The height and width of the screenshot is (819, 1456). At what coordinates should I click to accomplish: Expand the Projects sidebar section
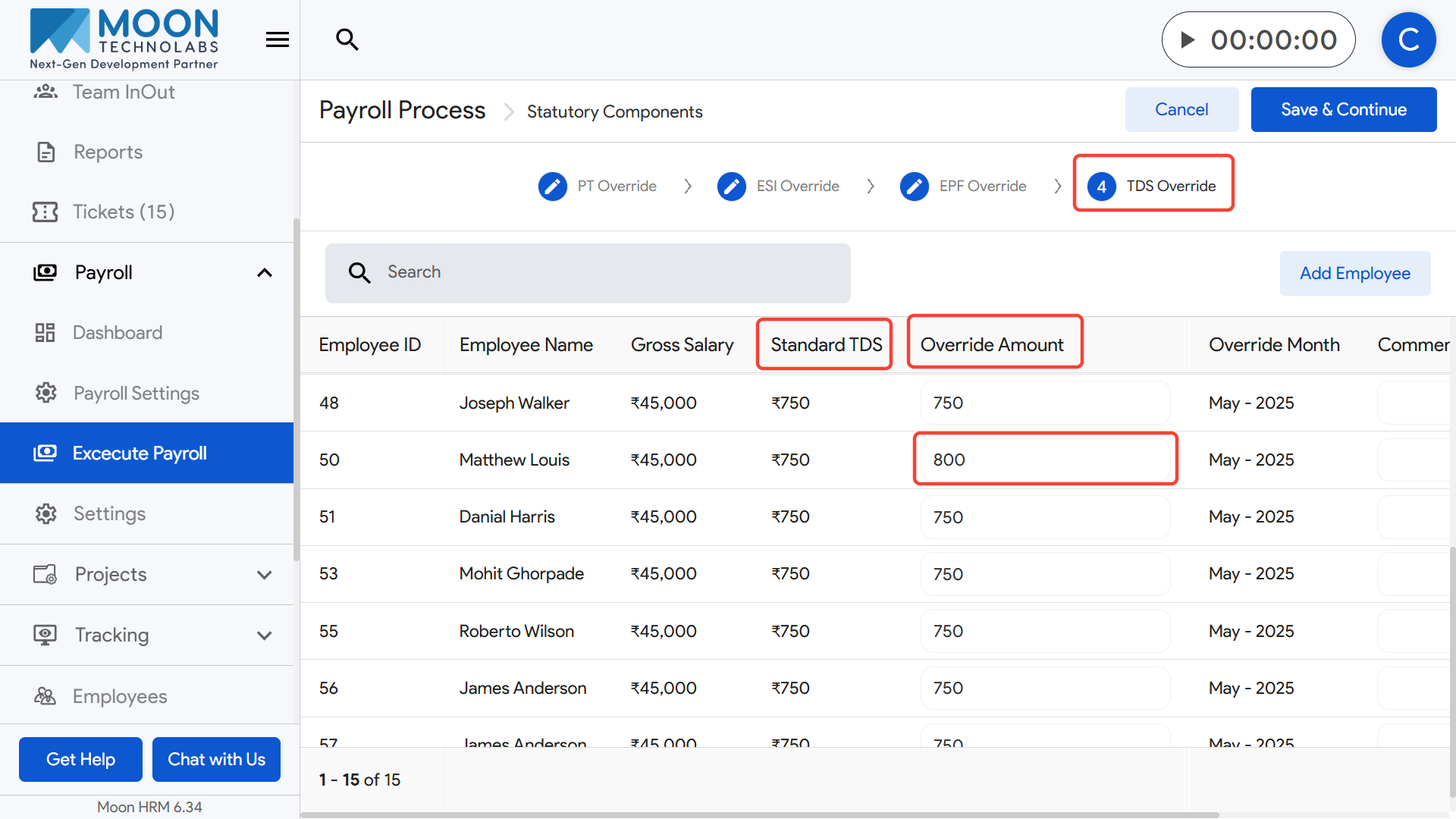click(264, 575)
